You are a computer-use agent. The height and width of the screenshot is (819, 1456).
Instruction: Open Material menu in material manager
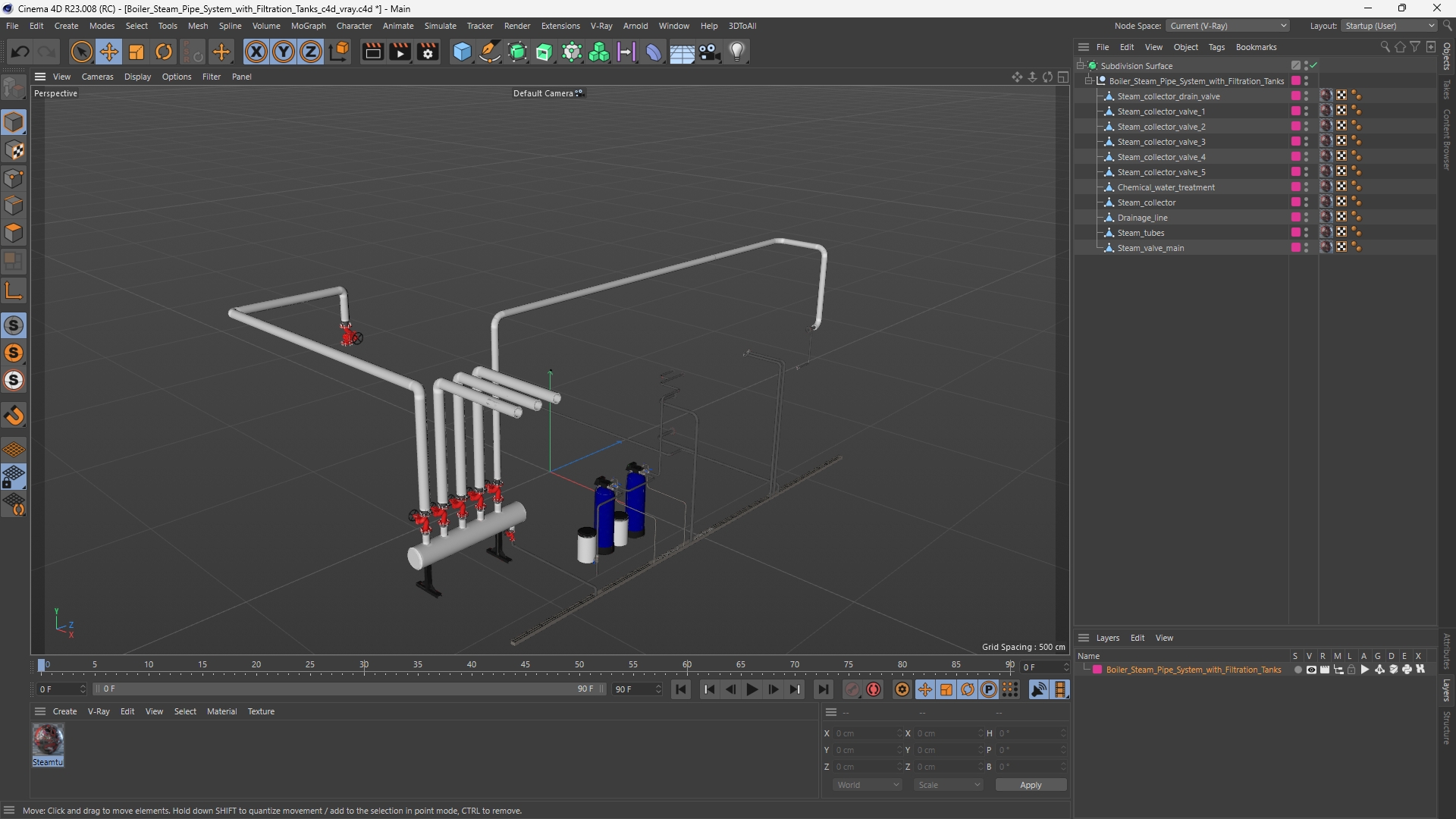(x=221, y=711)
